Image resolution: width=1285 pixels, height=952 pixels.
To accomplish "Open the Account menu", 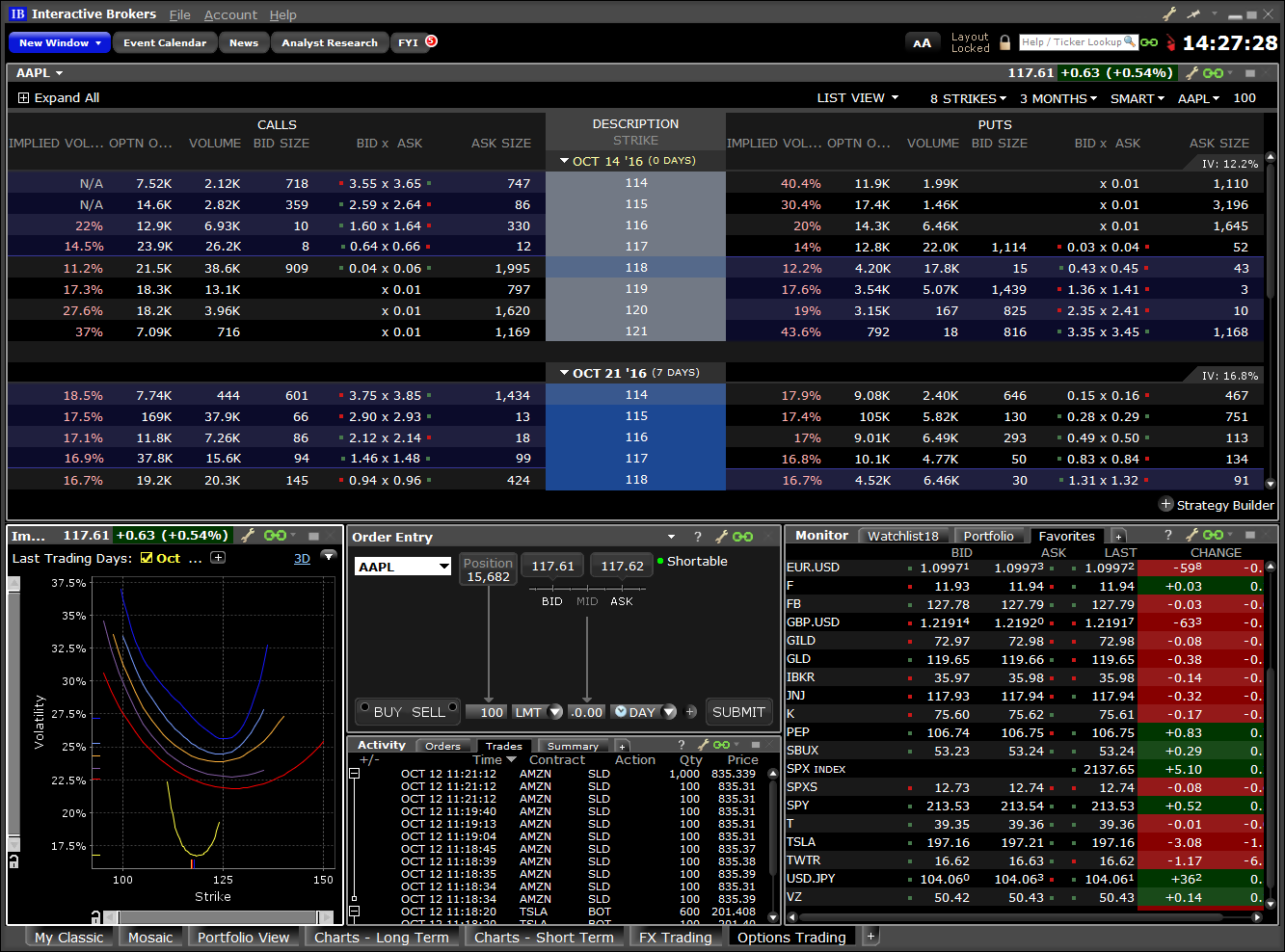I will point(230,14).
